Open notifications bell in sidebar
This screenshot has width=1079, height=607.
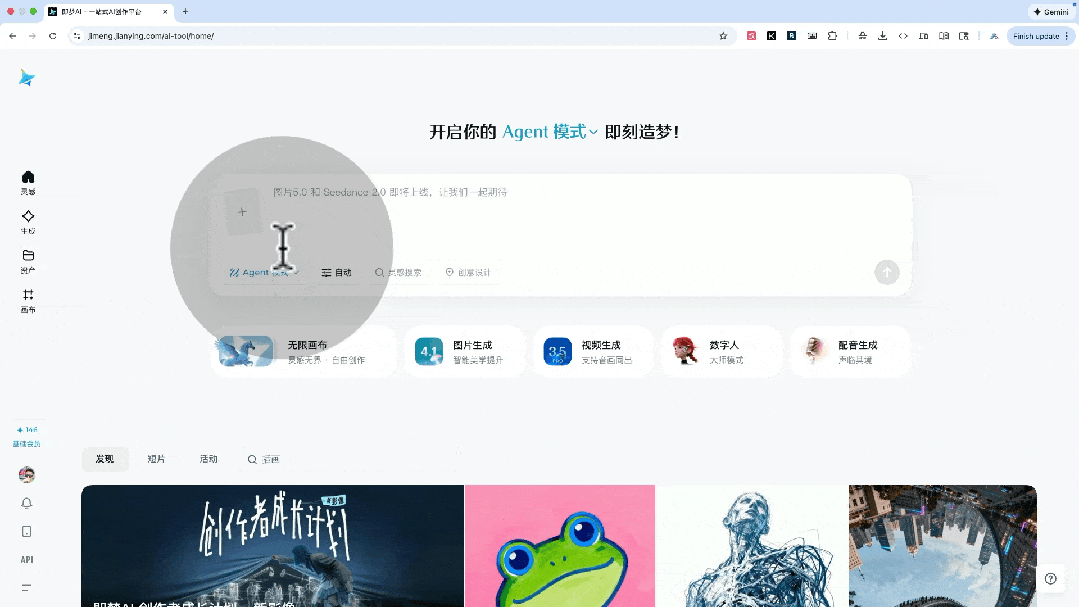coord(27,503)
